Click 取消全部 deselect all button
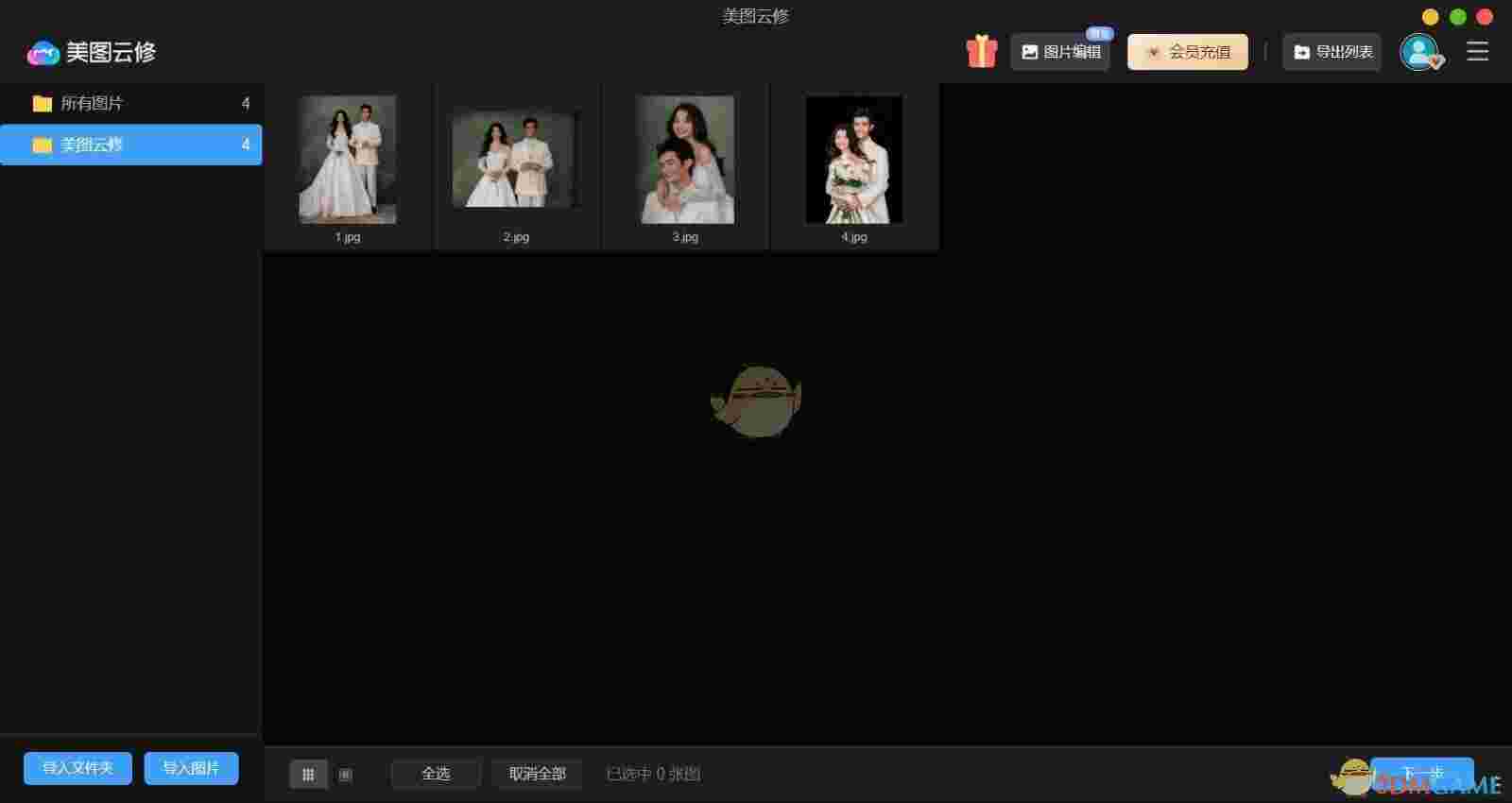This screenshot has height=803, width=1512. pos(537,774)
